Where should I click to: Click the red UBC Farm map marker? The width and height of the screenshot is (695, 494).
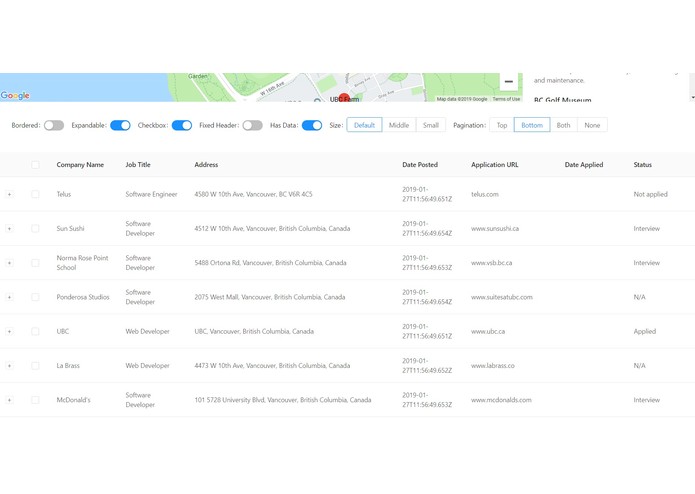(x=344, y=98)
